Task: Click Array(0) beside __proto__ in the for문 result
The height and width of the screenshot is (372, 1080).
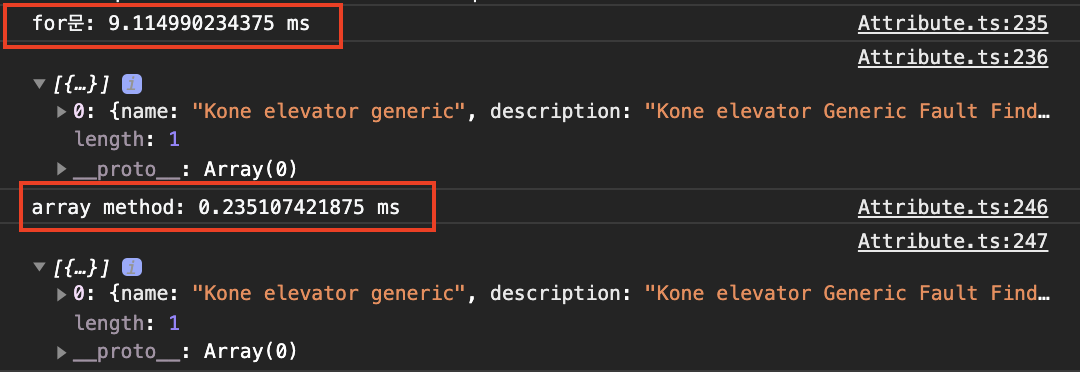Action: (x=250, y=169)
